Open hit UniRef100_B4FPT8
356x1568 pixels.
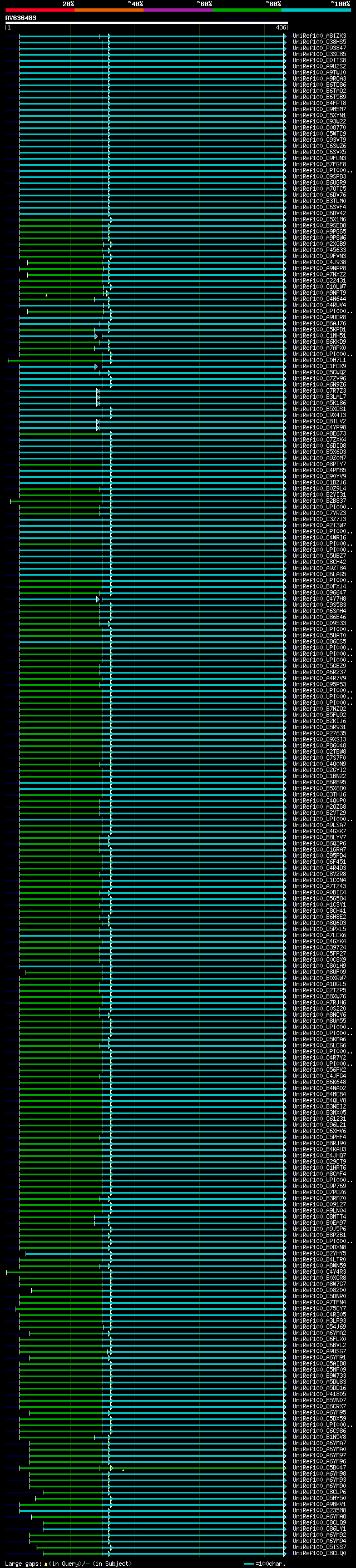click(x=319, y=103)
